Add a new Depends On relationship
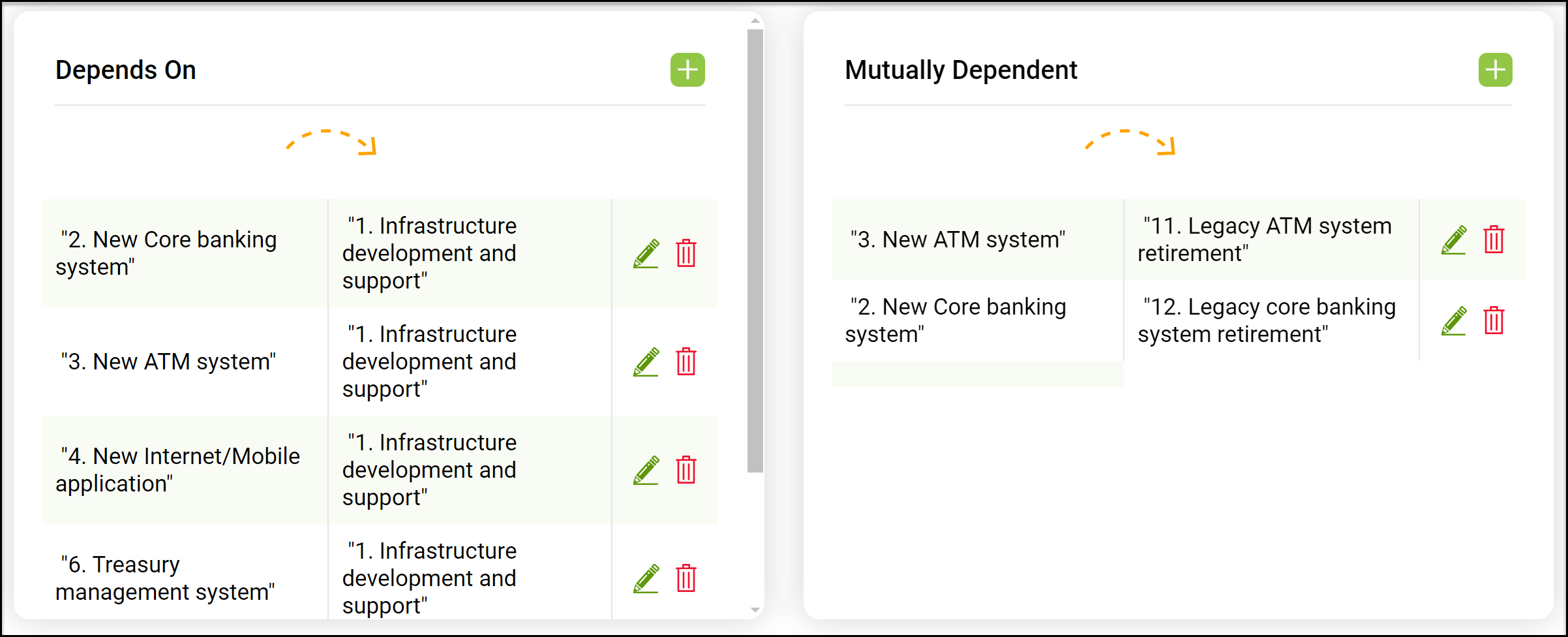Image resolution: width=1568 pixels, height=637 pixels. point(688,69)
